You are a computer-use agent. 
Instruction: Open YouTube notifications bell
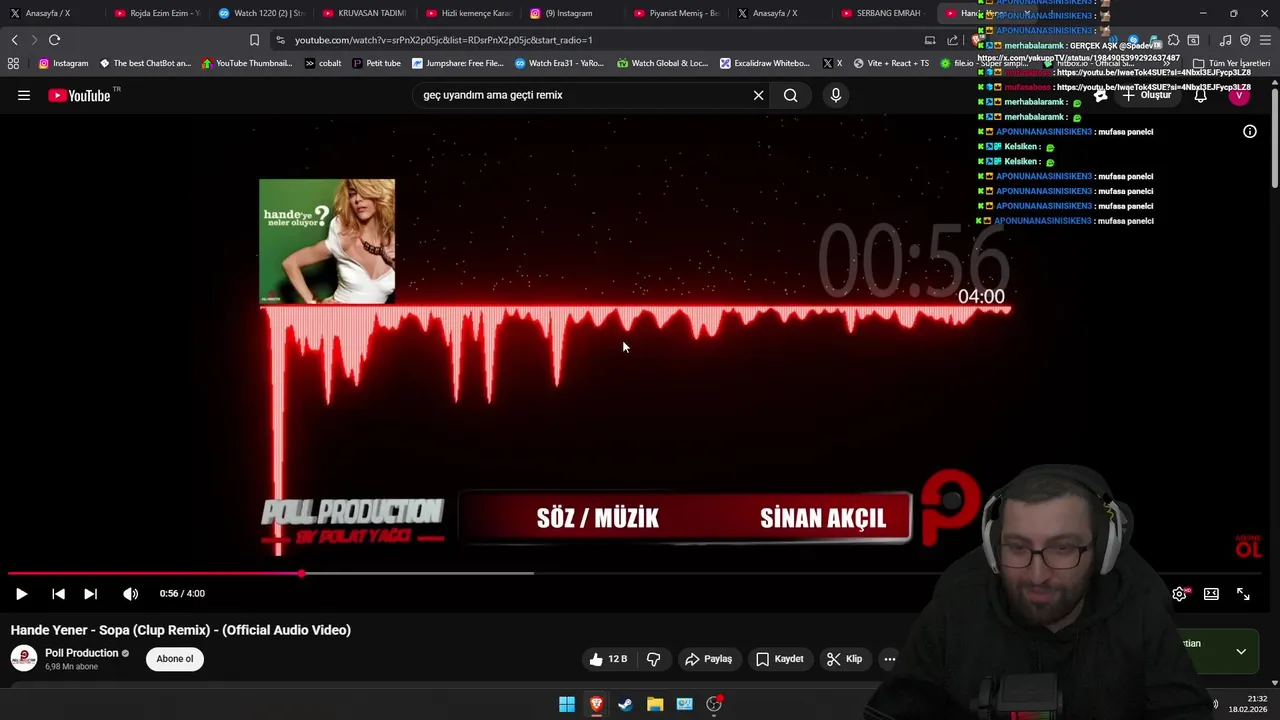1200,96
